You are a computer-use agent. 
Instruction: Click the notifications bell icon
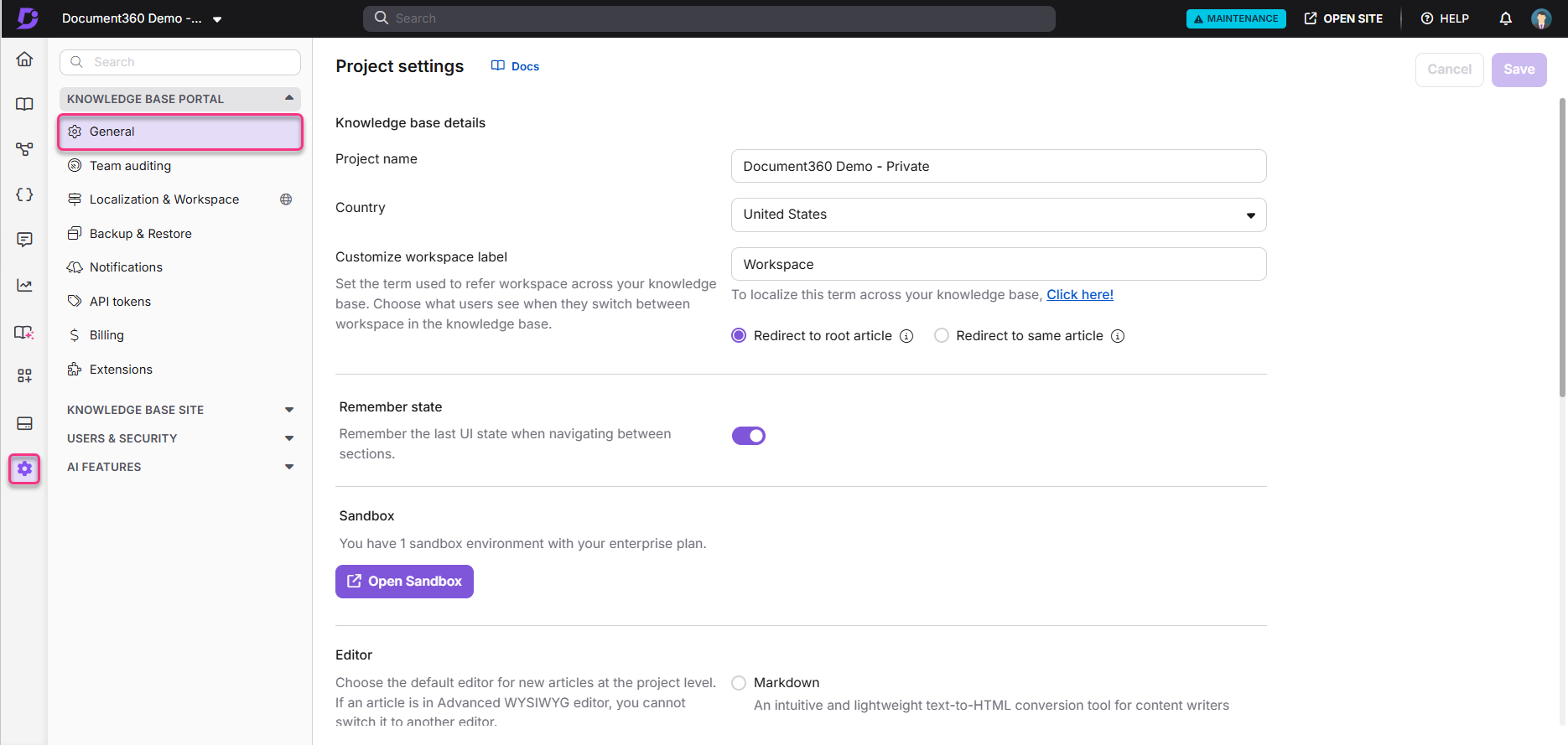tap(1505, 18)
